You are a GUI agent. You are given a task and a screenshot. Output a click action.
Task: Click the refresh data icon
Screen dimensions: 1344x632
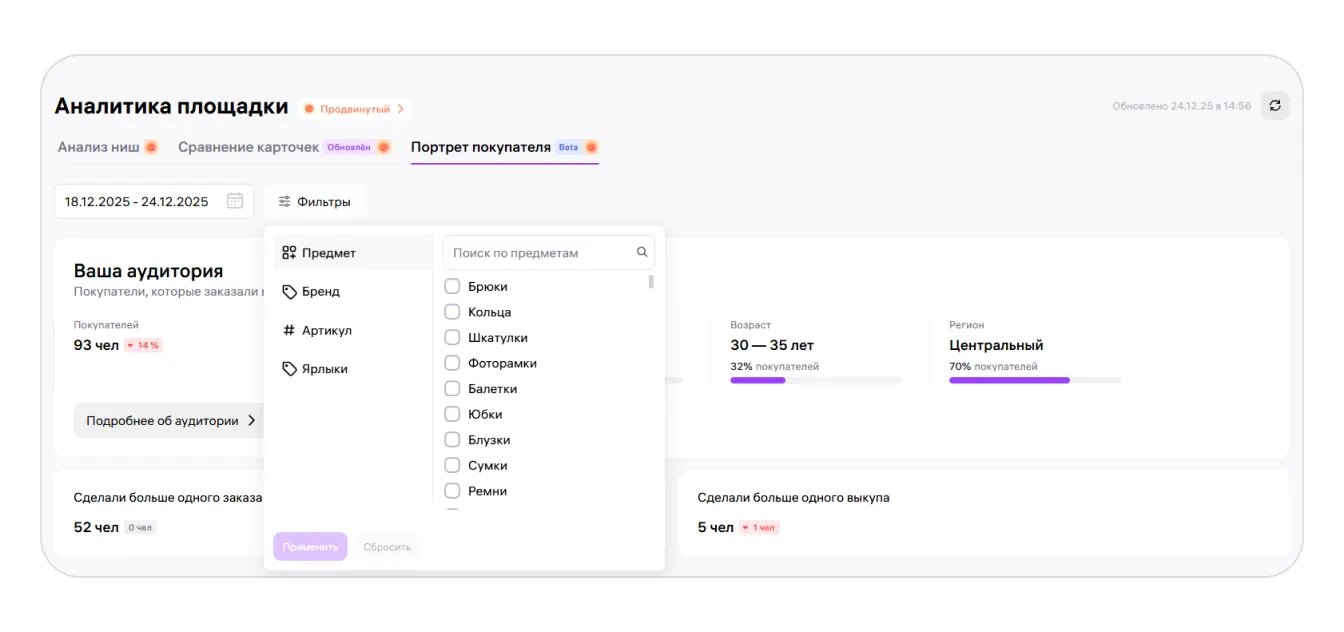1274,106
